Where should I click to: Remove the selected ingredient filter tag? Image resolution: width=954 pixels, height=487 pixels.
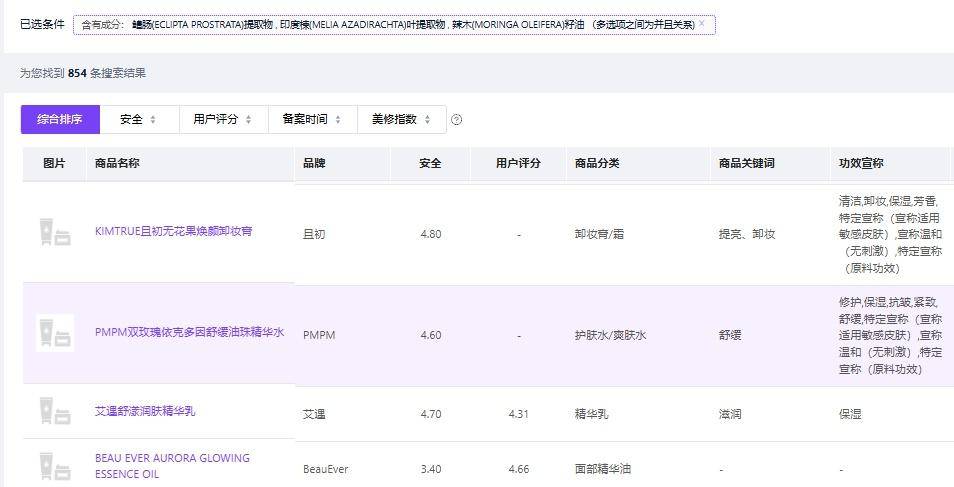tap(701, 24)
